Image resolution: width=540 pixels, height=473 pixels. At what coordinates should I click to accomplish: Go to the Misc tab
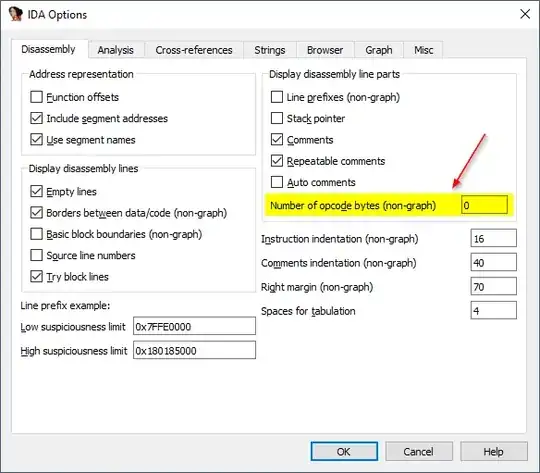pos(423,50)
